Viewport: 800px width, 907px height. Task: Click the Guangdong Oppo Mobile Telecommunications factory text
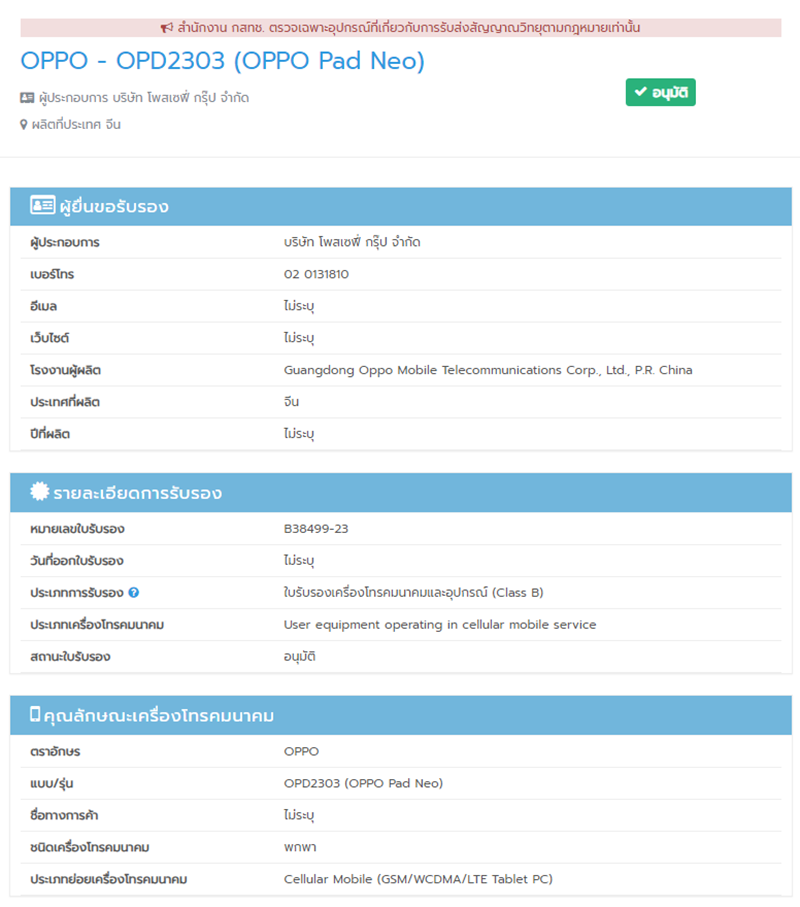pos(488,370)
